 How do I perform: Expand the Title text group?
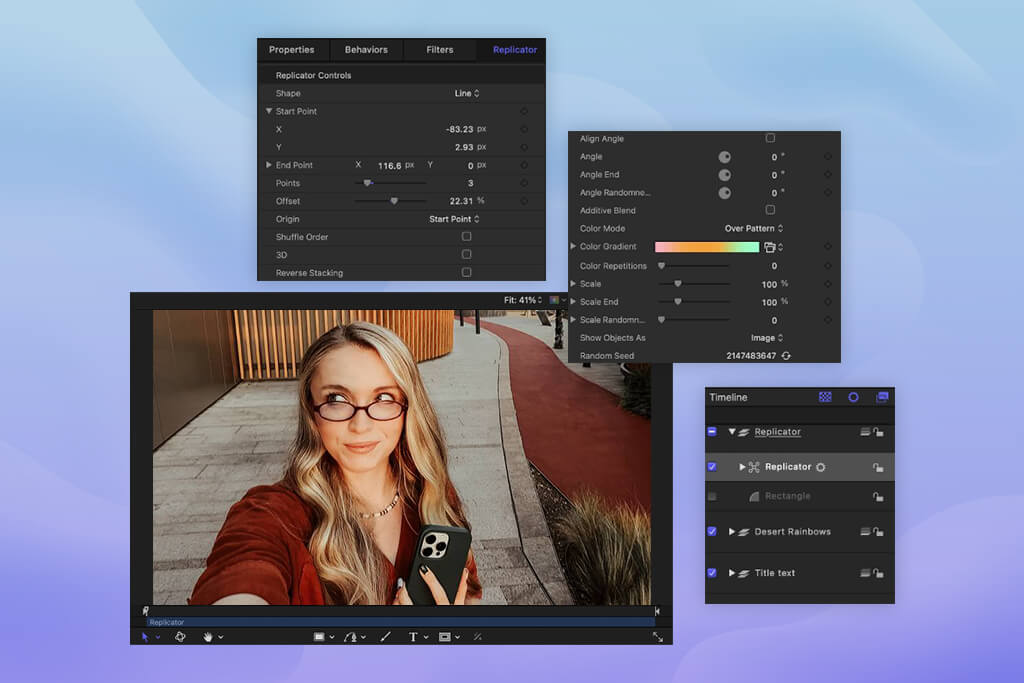pos(731,573)
